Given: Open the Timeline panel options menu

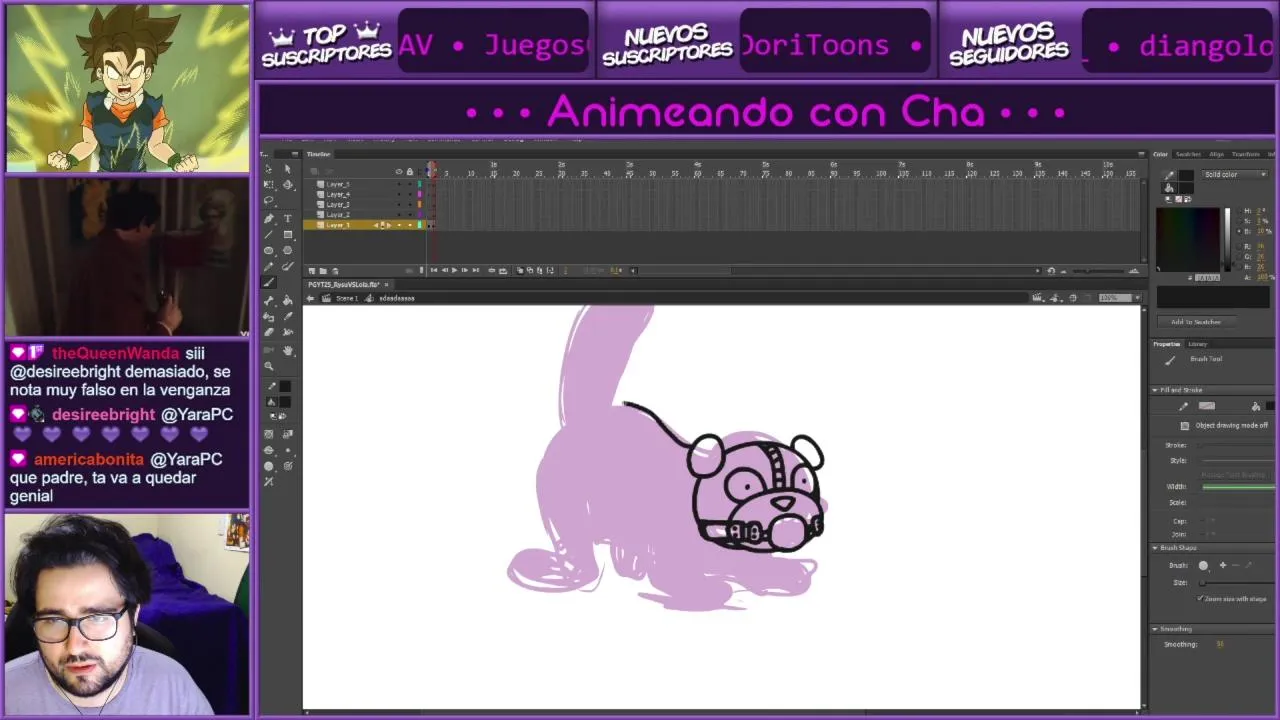Looking at the screenshot, I should click(1141, 154).
